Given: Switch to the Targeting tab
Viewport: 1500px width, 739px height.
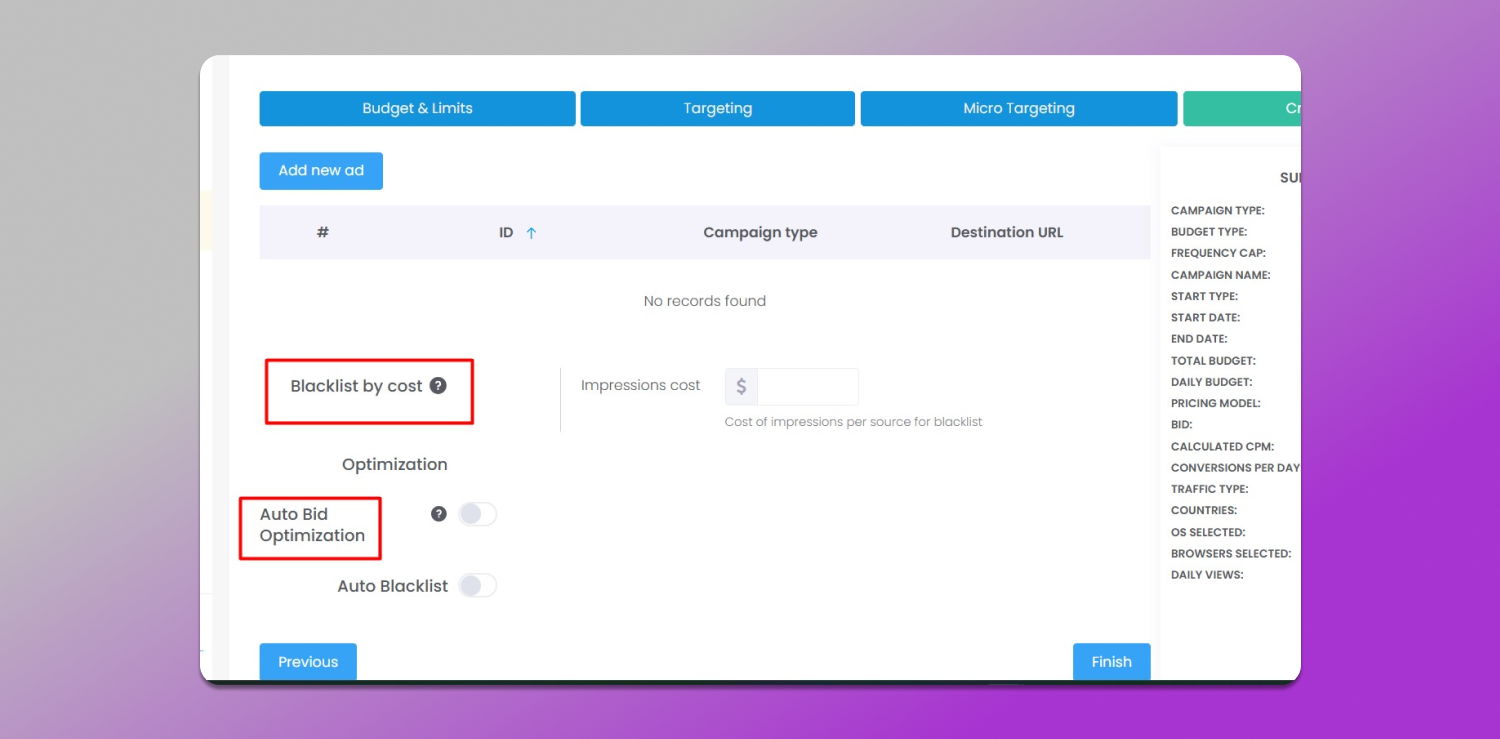Looking at the screenshot, I should coord(717,109).
